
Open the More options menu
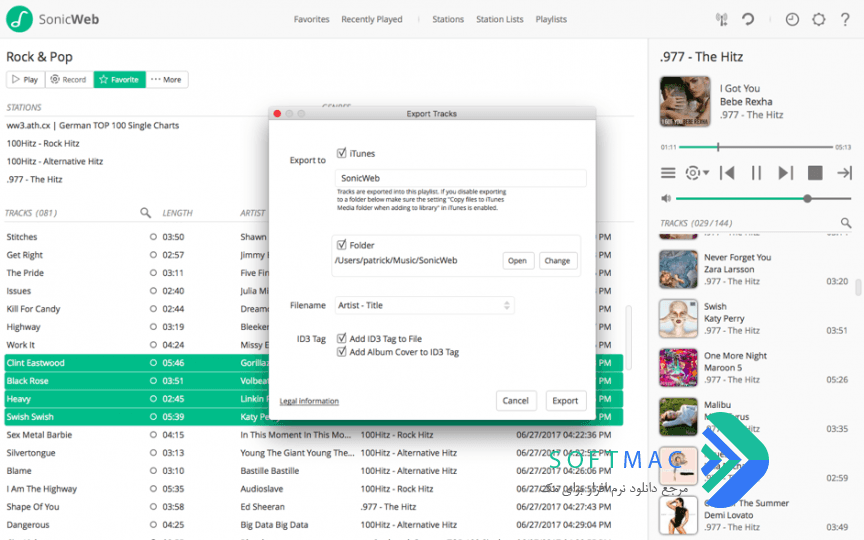(x=167, y=79)
